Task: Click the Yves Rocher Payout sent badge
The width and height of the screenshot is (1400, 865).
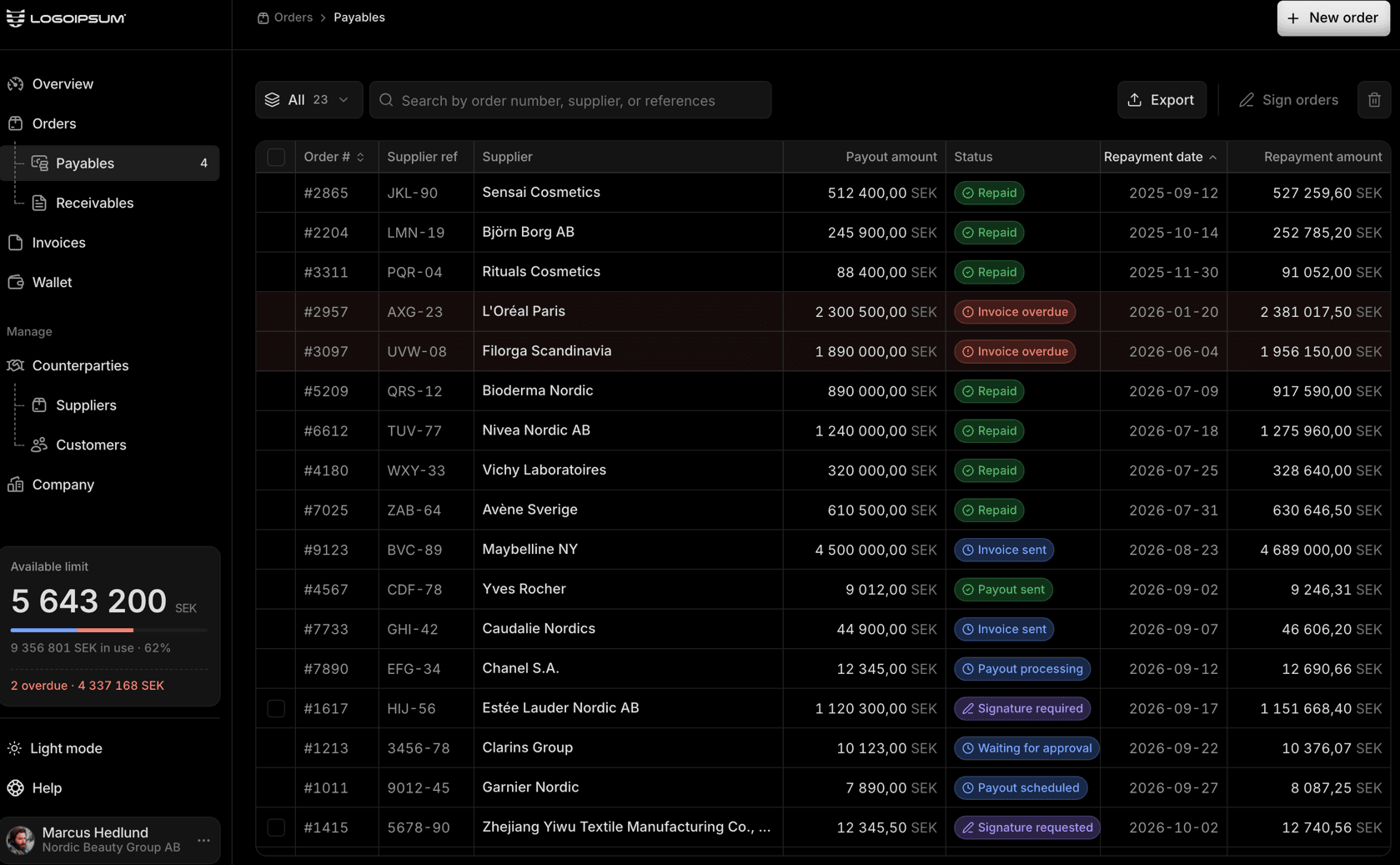Action: [1003, 590]
